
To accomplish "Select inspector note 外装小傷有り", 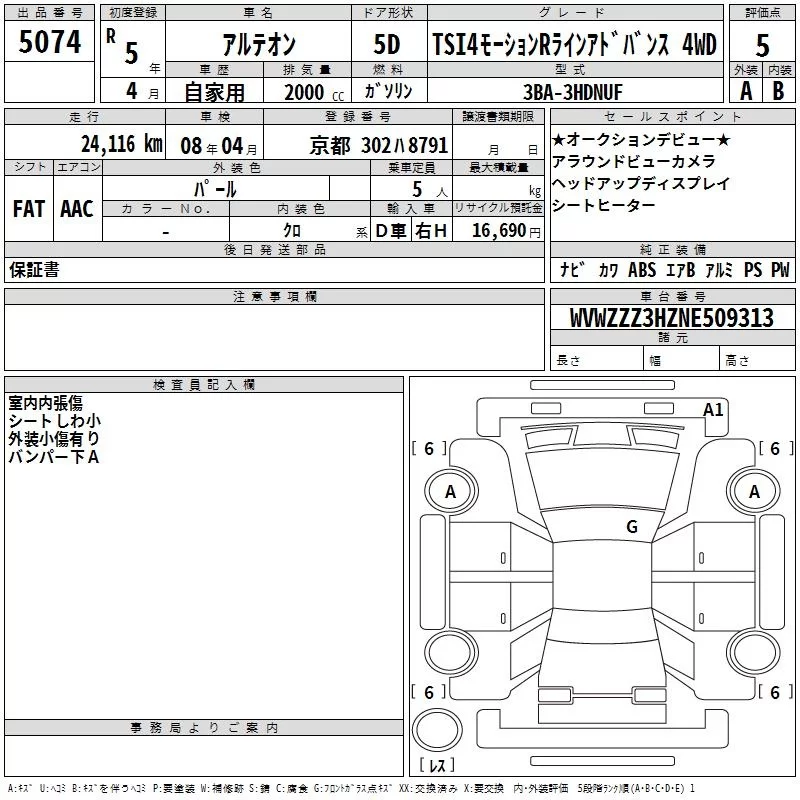I will [54, 439].
